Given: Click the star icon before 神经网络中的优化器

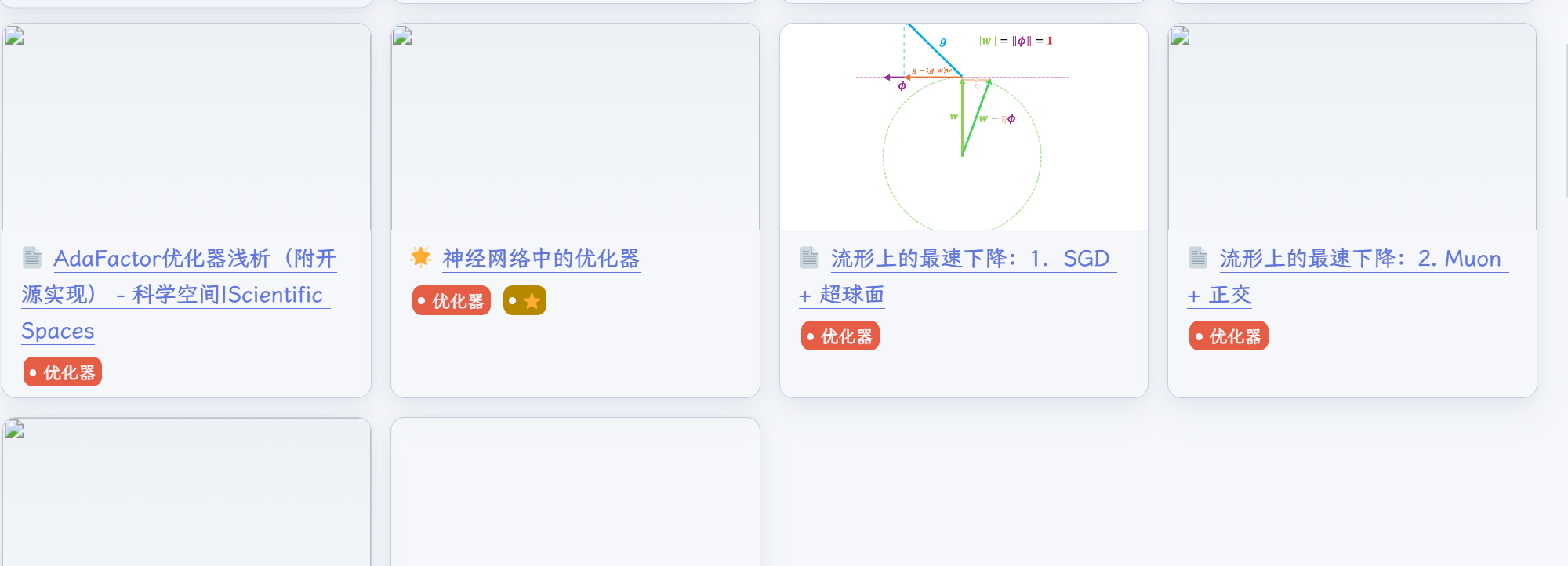Looking at the screenshot, I should coord(421,257).
